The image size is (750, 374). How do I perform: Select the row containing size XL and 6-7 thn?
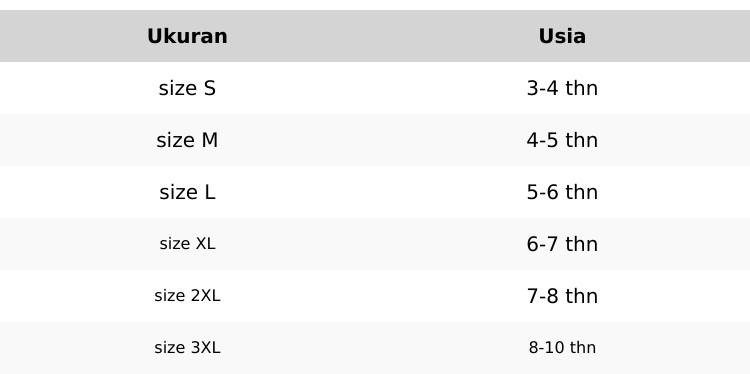click(x=375, y=244)
